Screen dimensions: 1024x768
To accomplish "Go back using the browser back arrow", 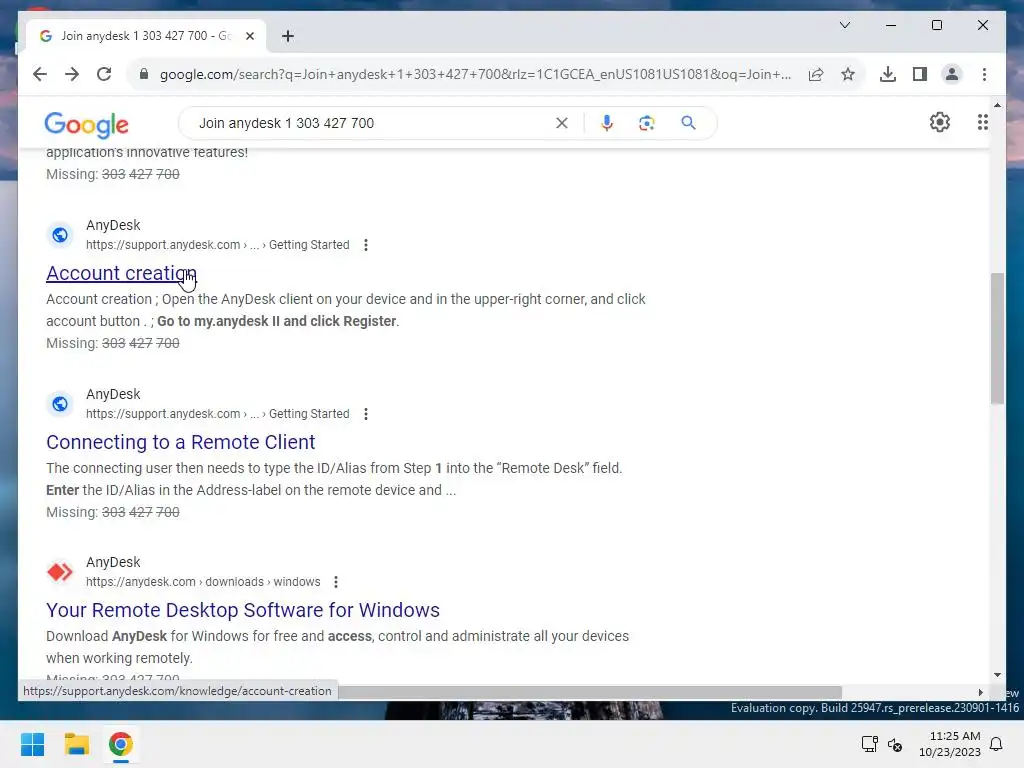I will click(x=40, y=74).
